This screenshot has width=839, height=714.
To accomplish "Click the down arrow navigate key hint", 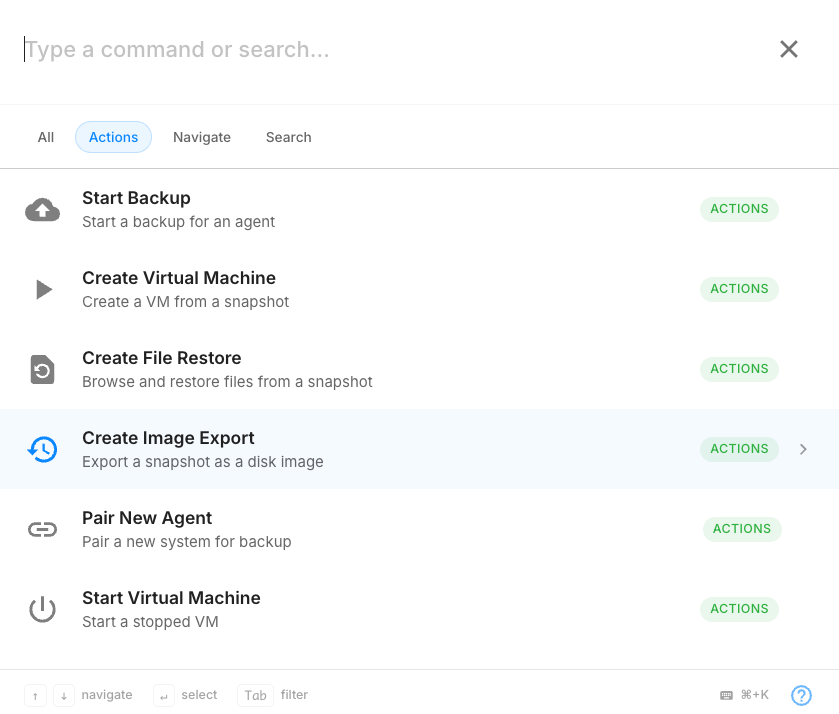I will (x=63, y=695).
